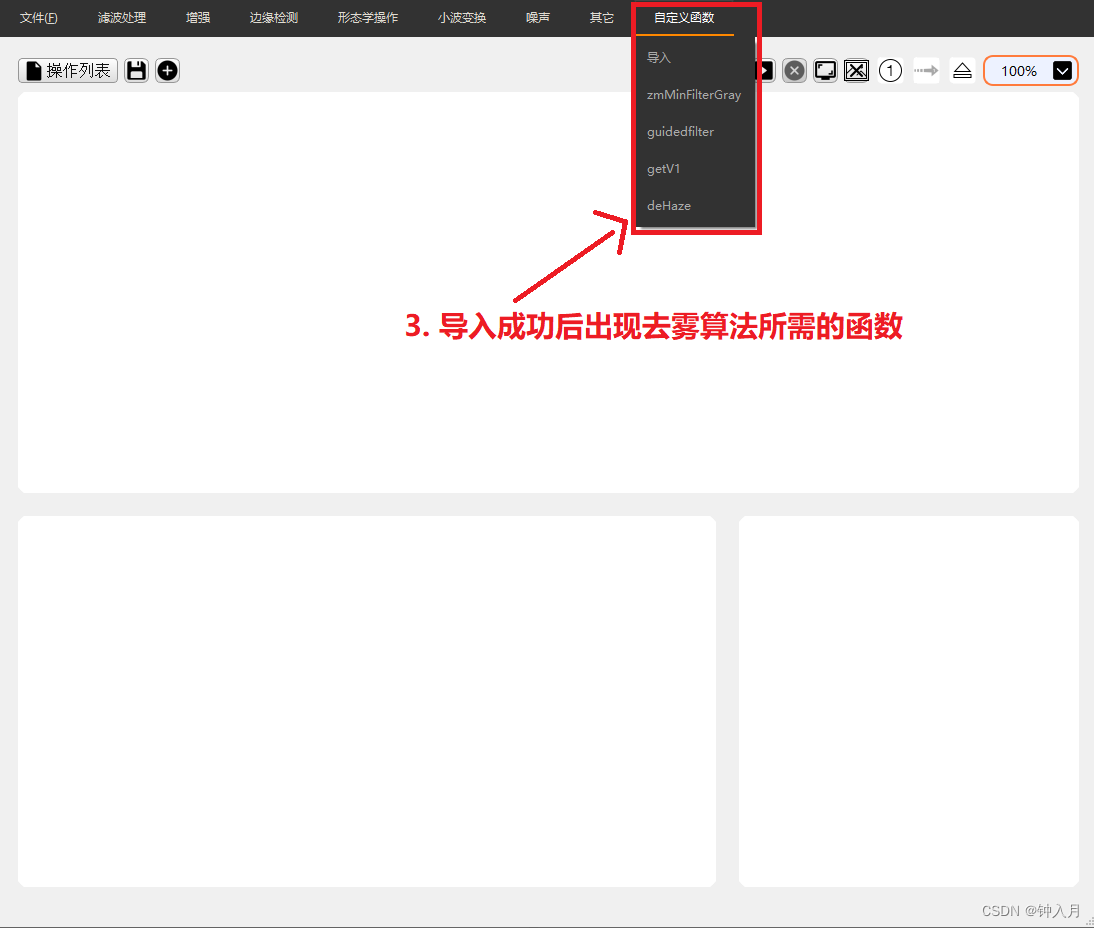Open the 文件(F) menu

tap(38, 17)
